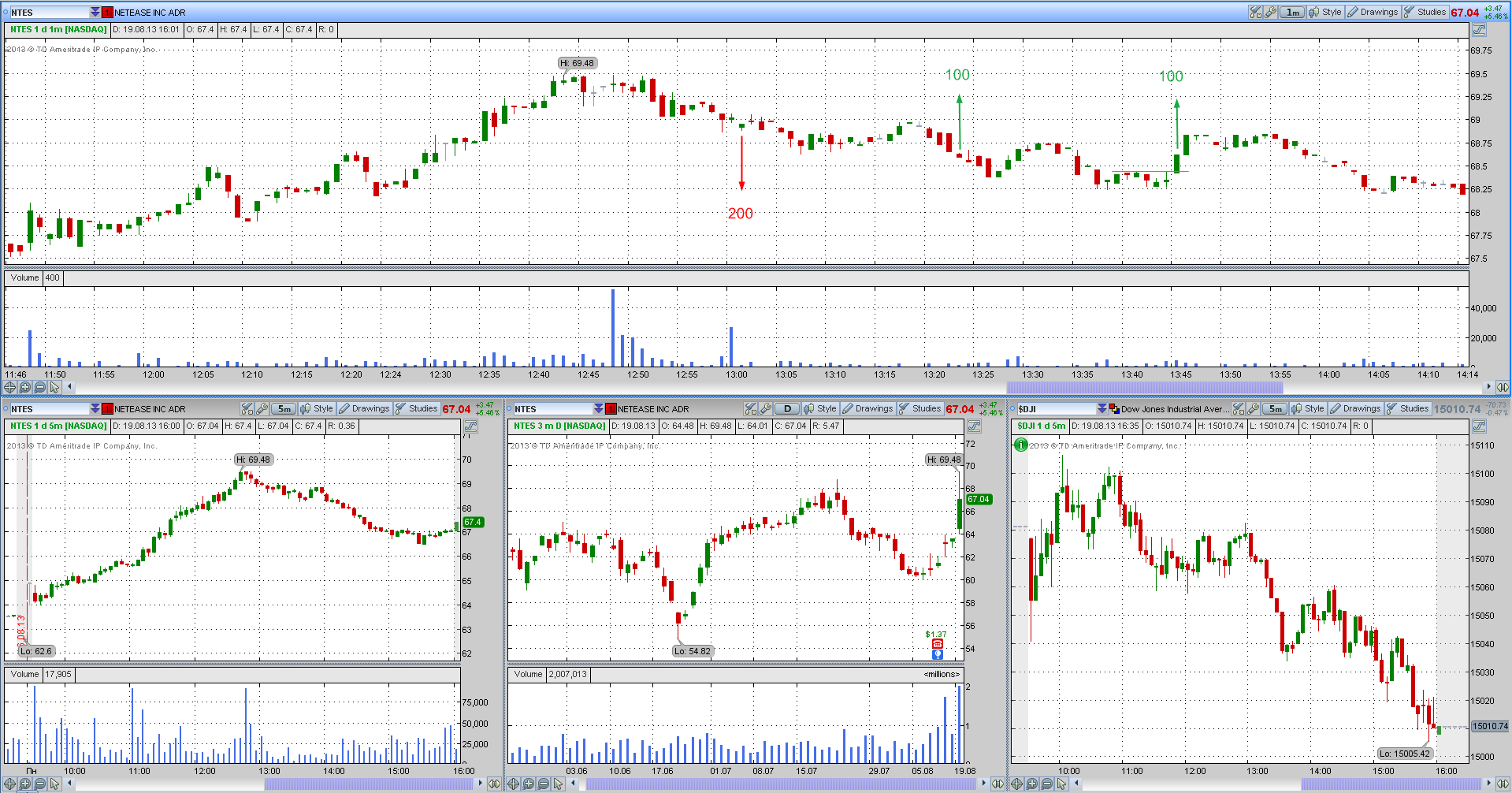Edit NTES symbol field in 5m chart
This screenshot has width=1512, height=793.
[x=49, y=408]
